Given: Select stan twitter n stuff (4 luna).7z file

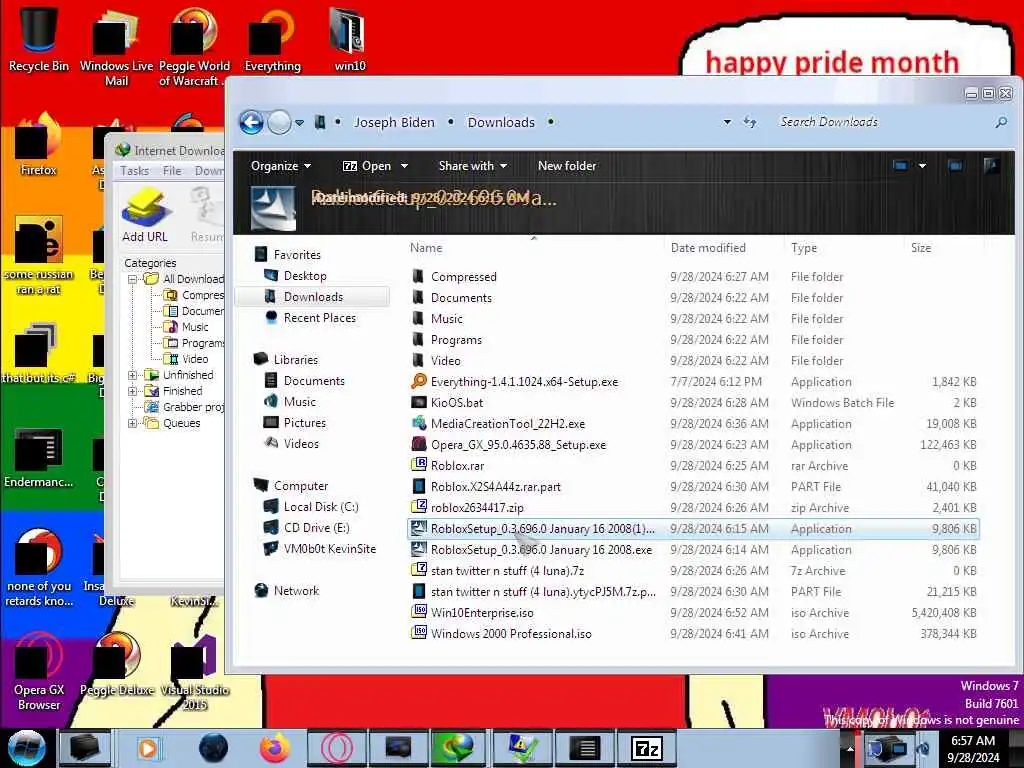Looking at the screenshot, I should pyautogui.click(x=692, y=571).
